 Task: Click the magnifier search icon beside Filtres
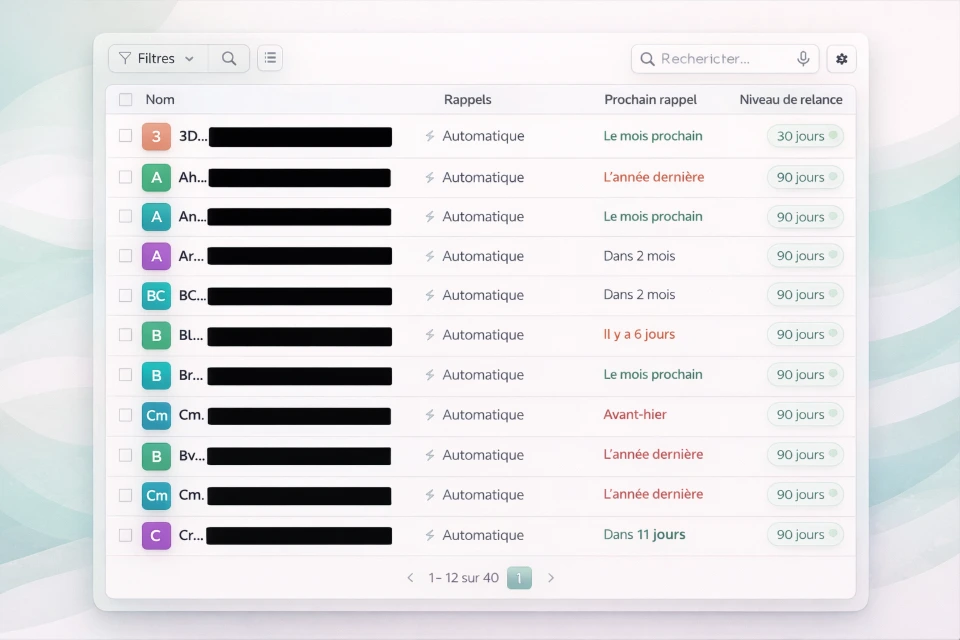(229, 59)
